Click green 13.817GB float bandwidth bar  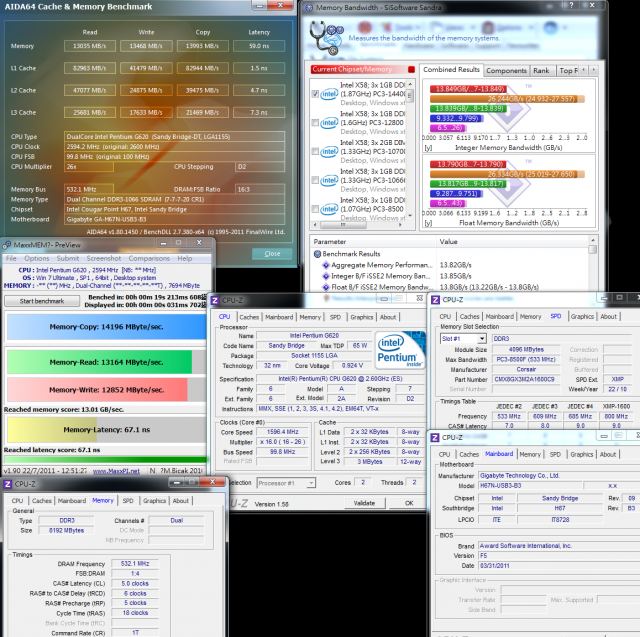[468, 184]
